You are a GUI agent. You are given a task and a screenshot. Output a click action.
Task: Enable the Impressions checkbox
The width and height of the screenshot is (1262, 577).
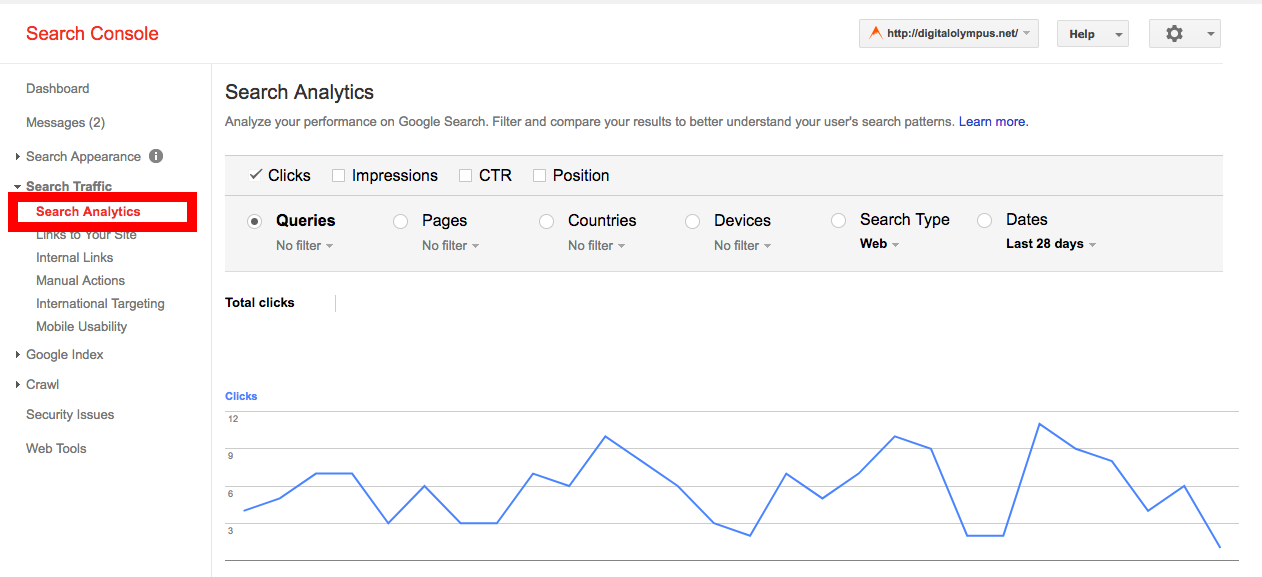point(339,176)
